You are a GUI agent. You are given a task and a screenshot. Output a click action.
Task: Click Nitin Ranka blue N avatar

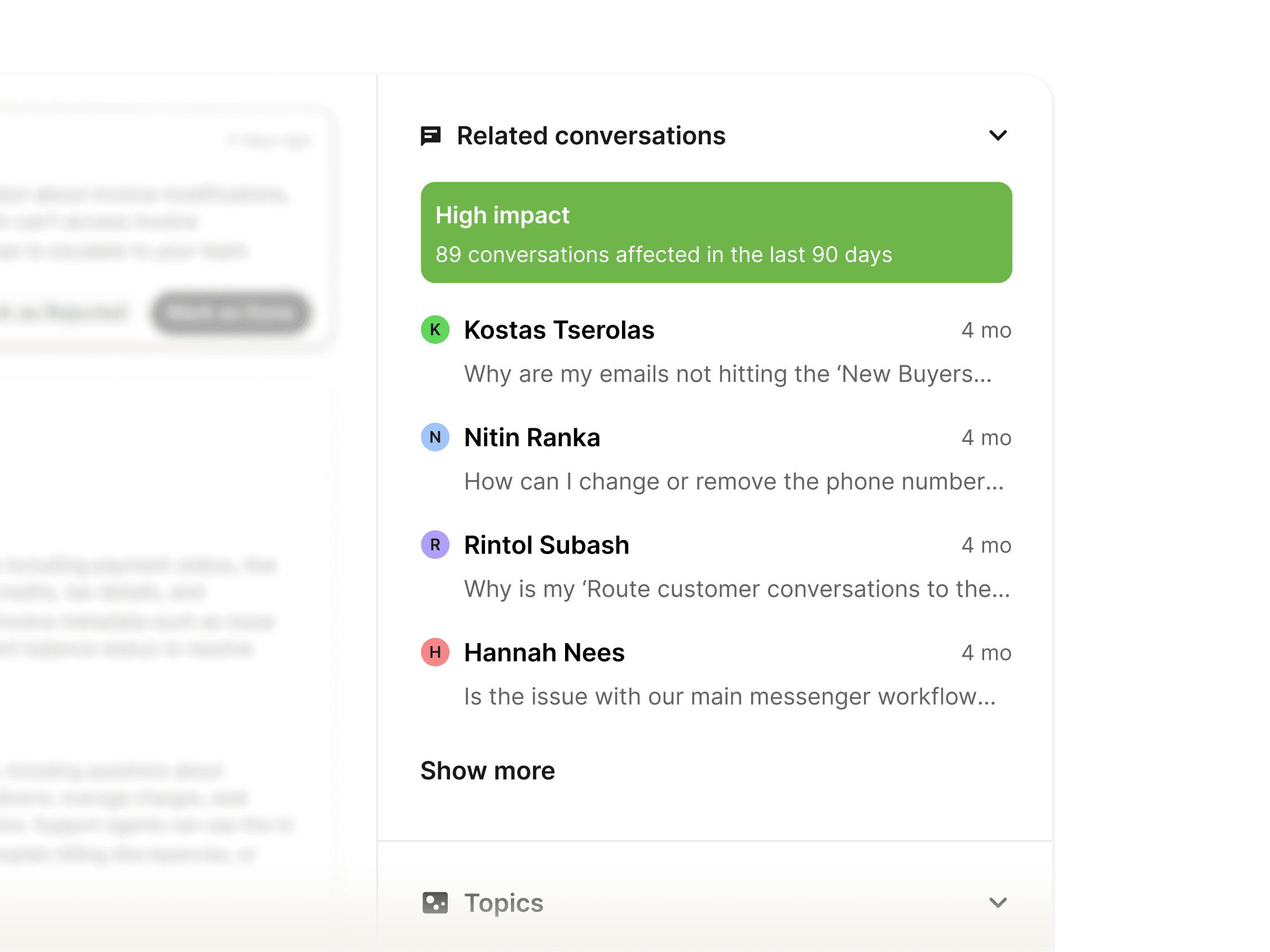coord(435,437)
